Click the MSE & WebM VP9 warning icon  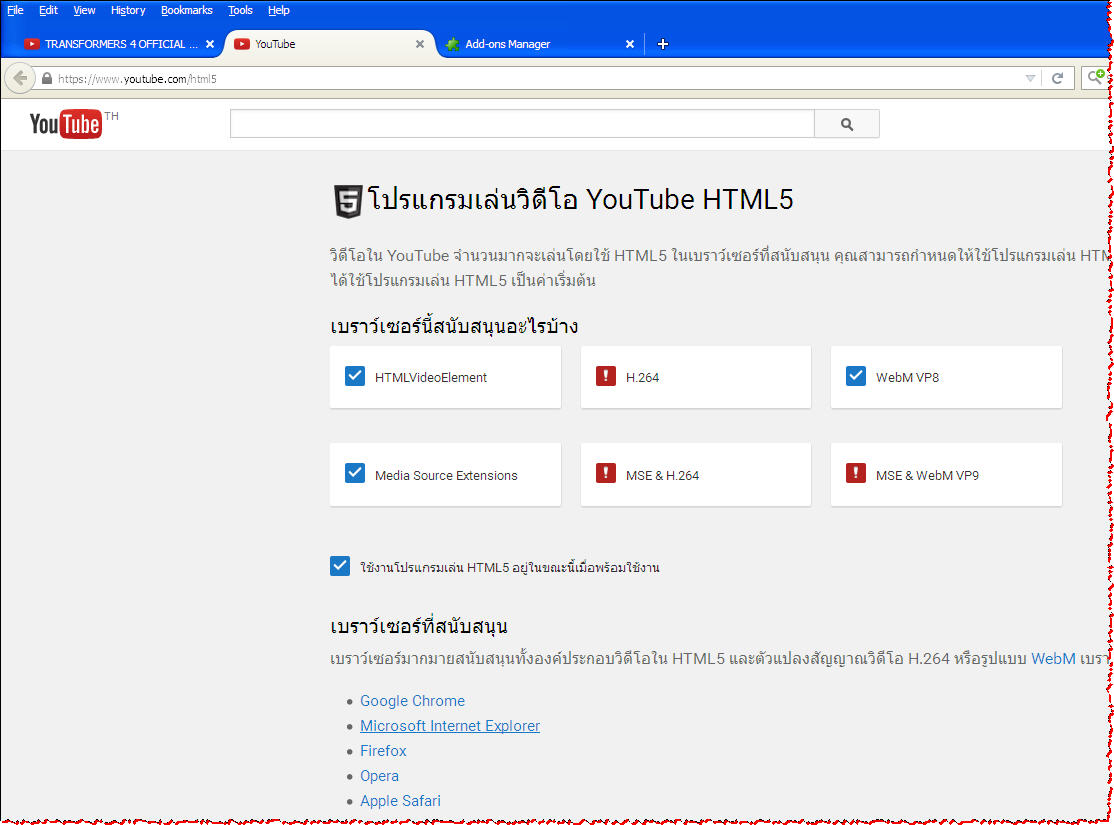[x=855, y=473]
